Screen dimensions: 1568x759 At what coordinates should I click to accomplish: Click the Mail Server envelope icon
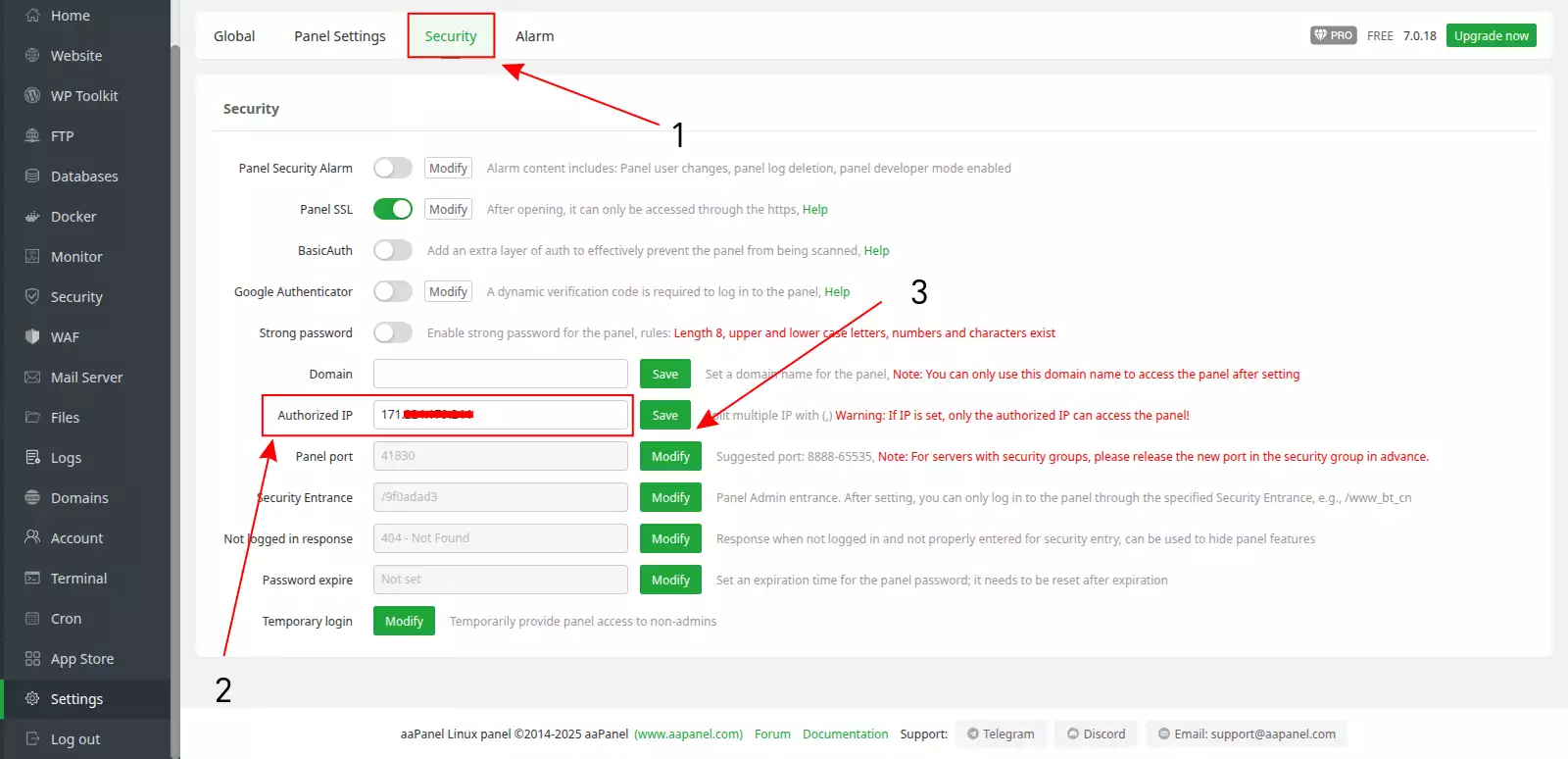(32, 378)
